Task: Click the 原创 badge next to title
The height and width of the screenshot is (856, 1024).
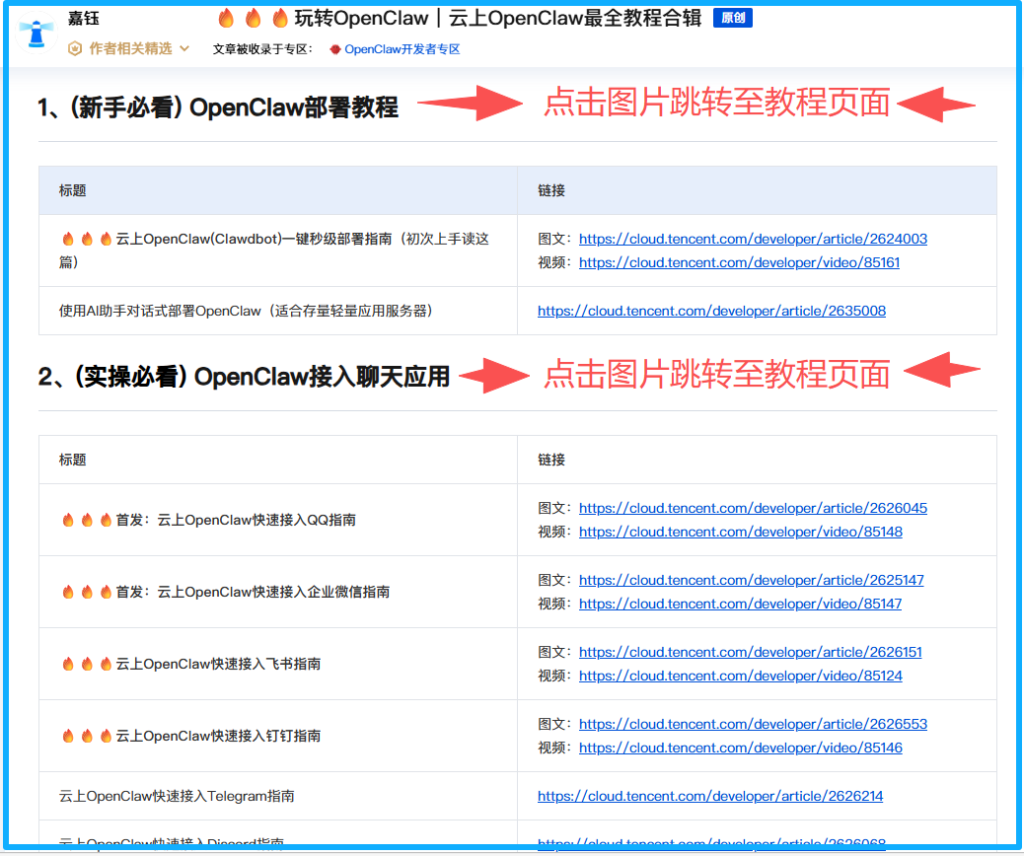Action: point(732,18)
